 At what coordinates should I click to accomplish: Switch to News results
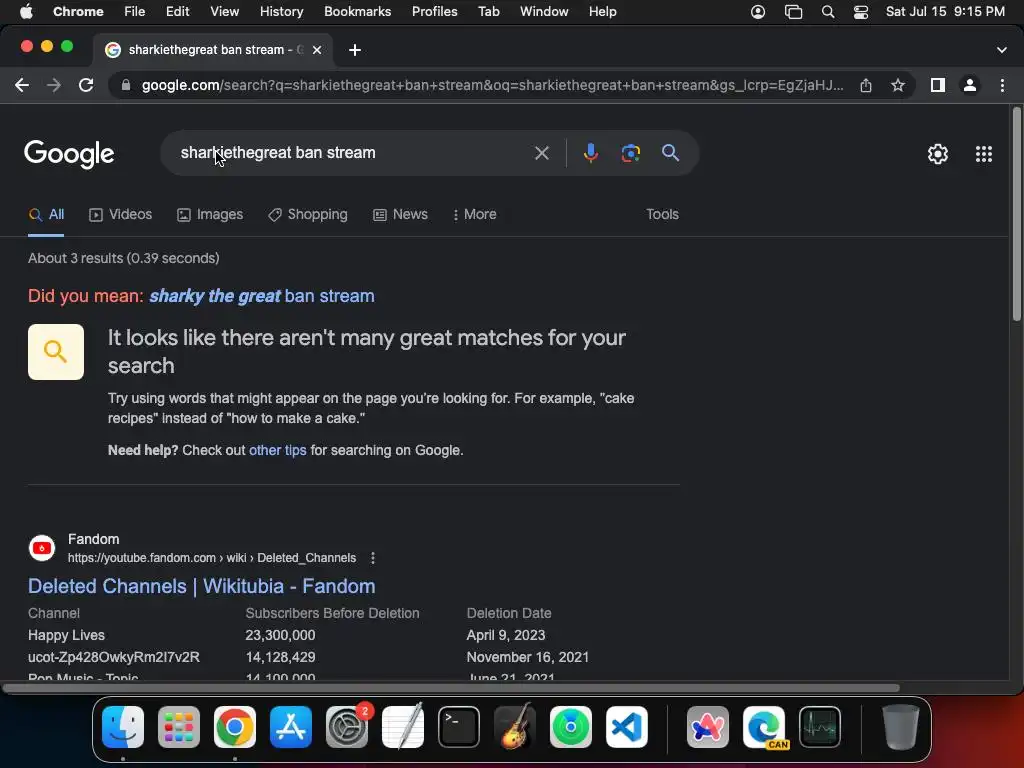click(400, 215)
